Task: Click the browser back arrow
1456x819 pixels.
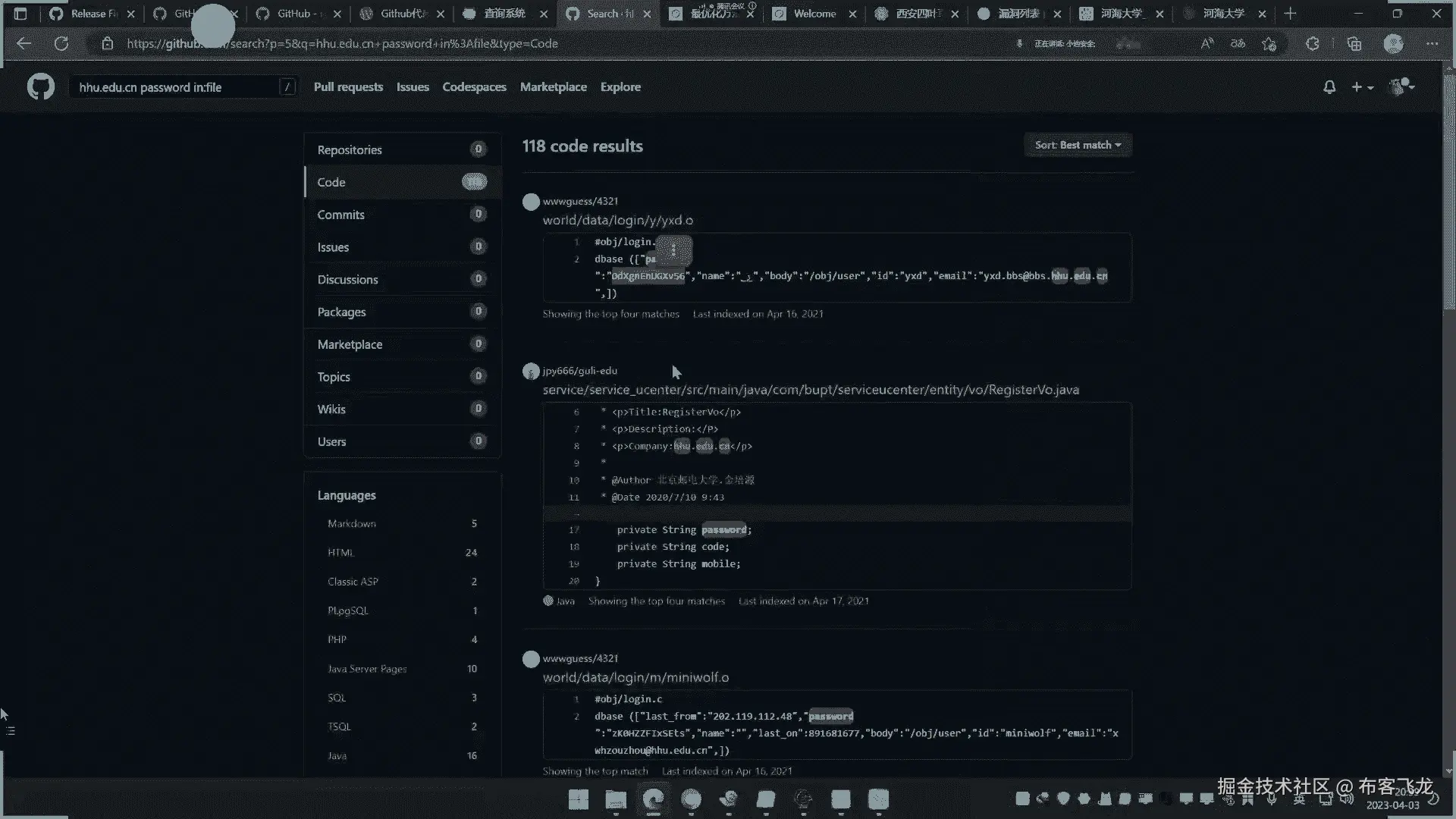Action: [x=24, y=43]
